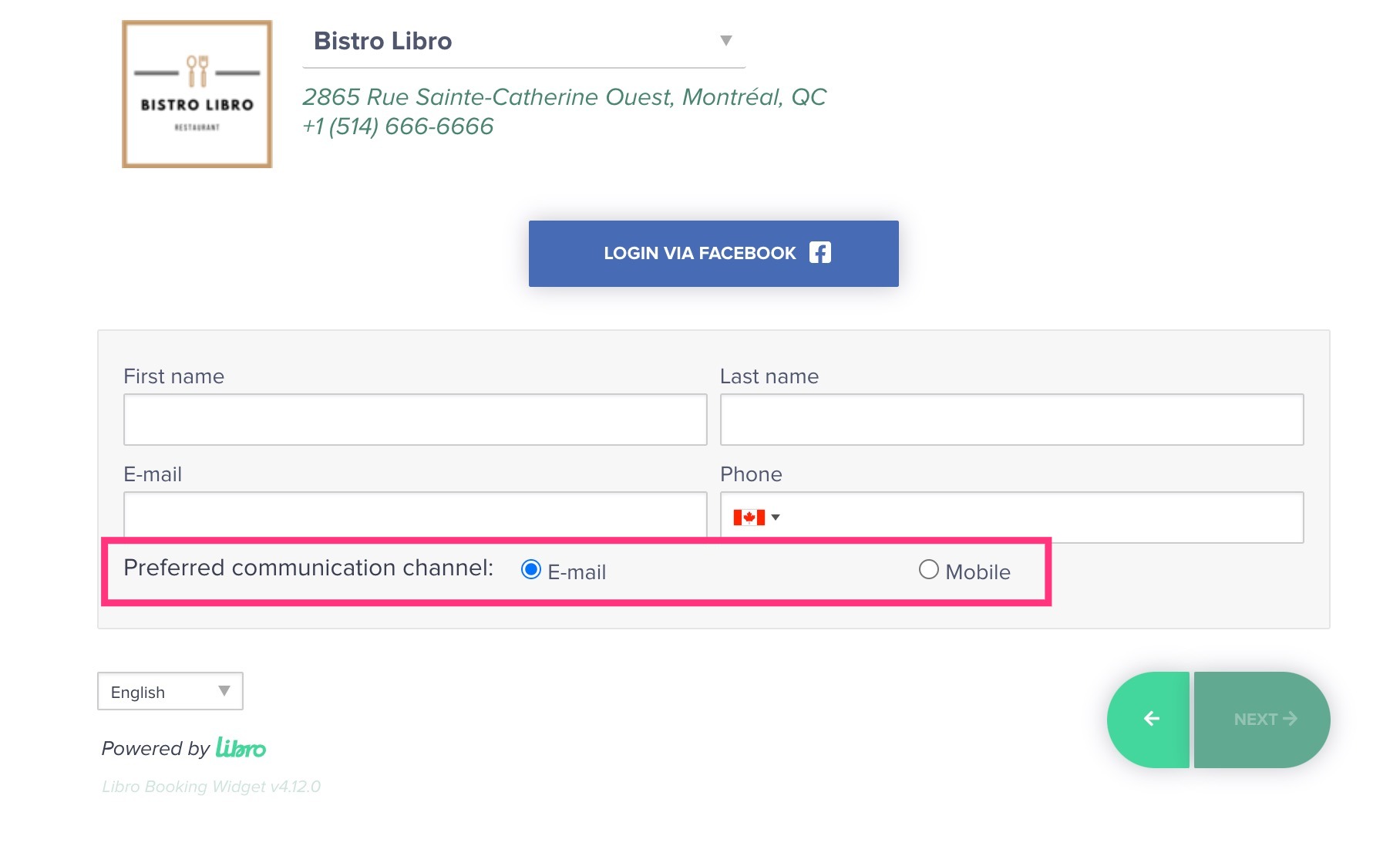Click the arrow icon inside the NEXT button

click(x=1291, y=719)
